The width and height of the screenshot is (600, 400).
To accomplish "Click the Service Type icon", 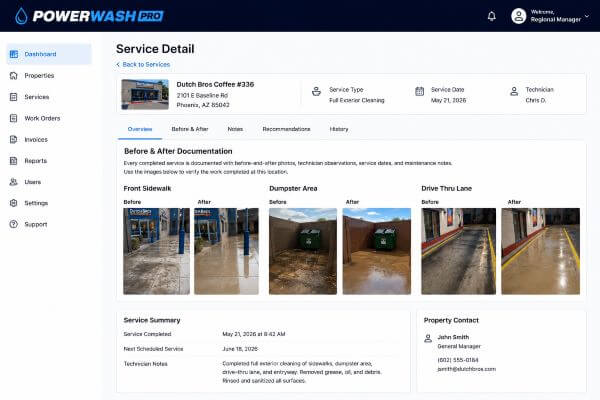I will (x=316, y=91).
